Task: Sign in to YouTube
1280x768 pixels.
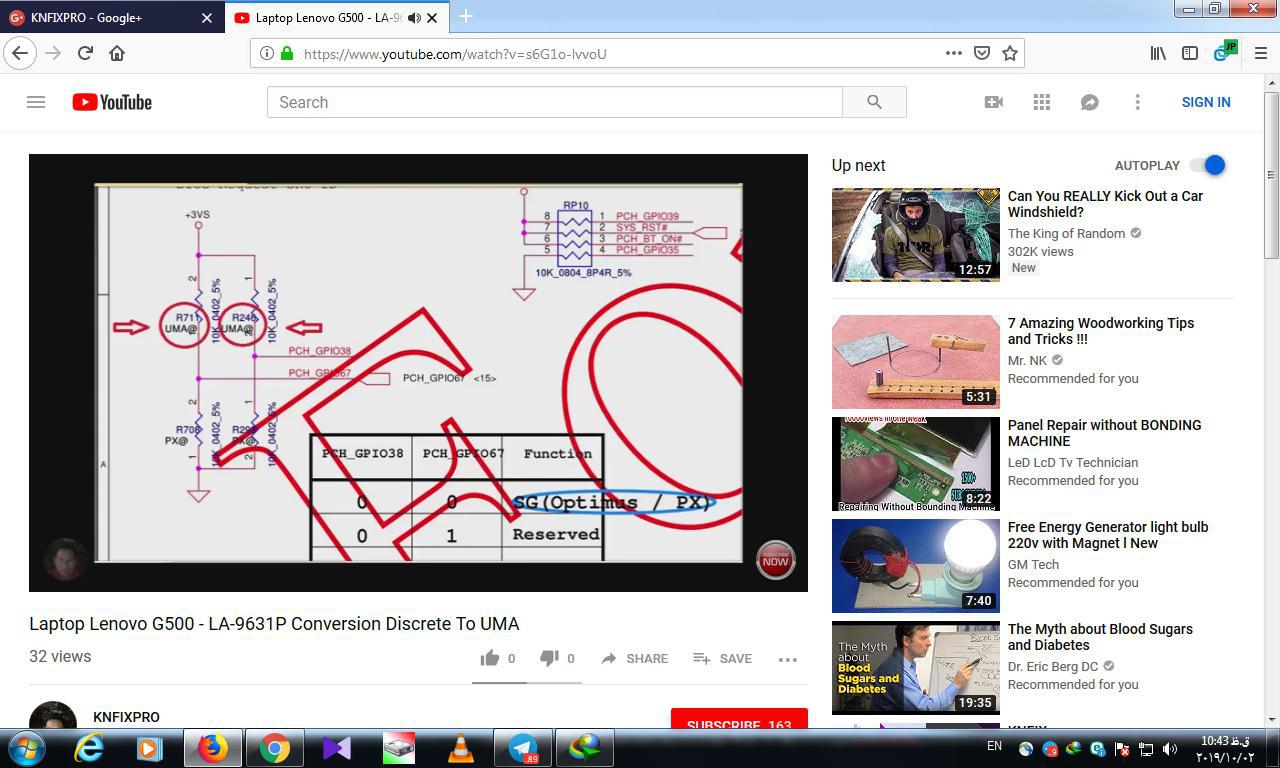Action: (x=1206, y=102)
